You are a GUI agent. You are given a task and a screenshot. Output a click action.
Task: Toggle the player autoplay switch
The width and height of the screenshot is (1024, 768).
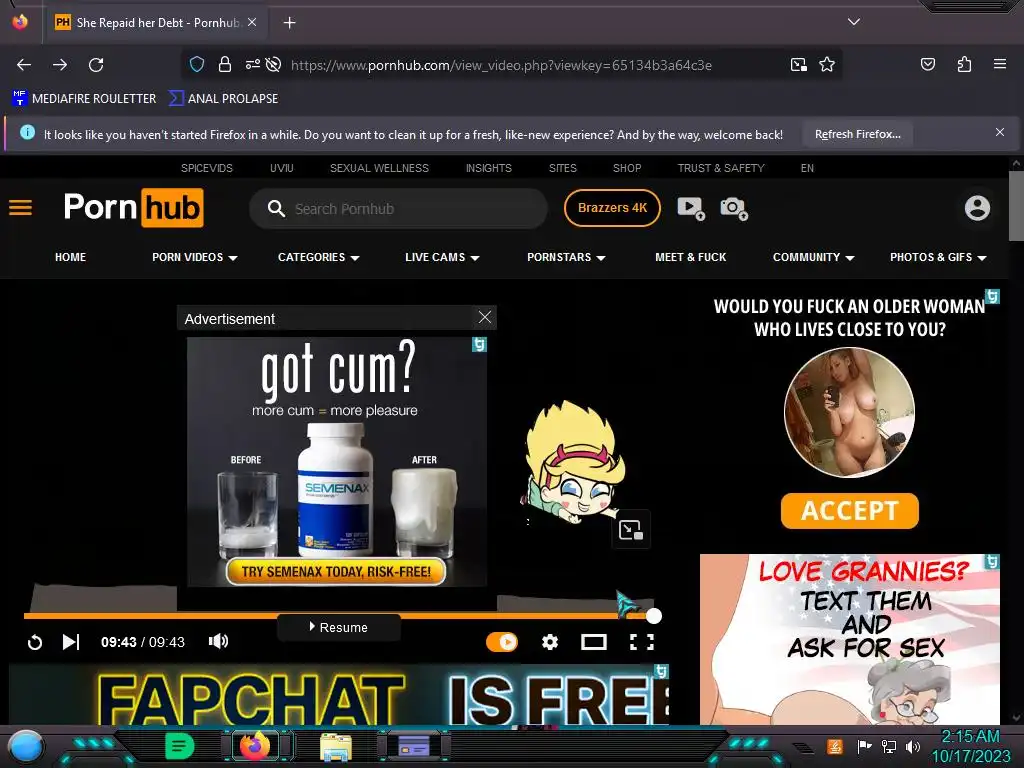(502, 643)
